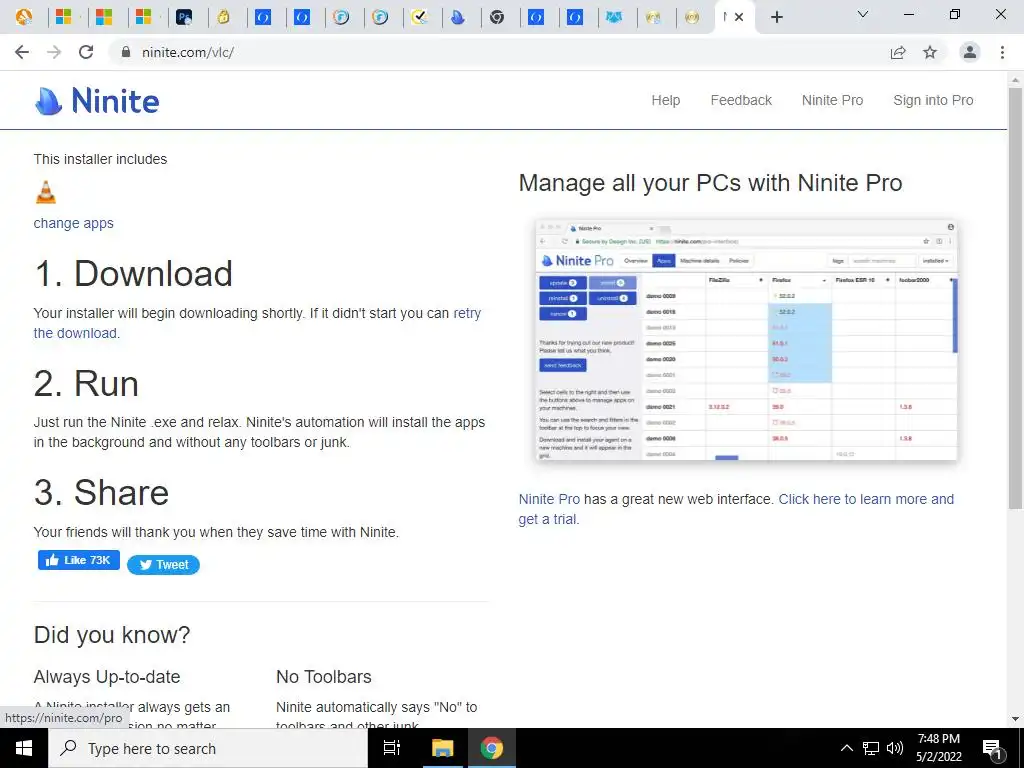Select the 'No Toolbars' heading
Image resolution: width=1024 pixels, height=768 pixels.
[x=324, y=677]
